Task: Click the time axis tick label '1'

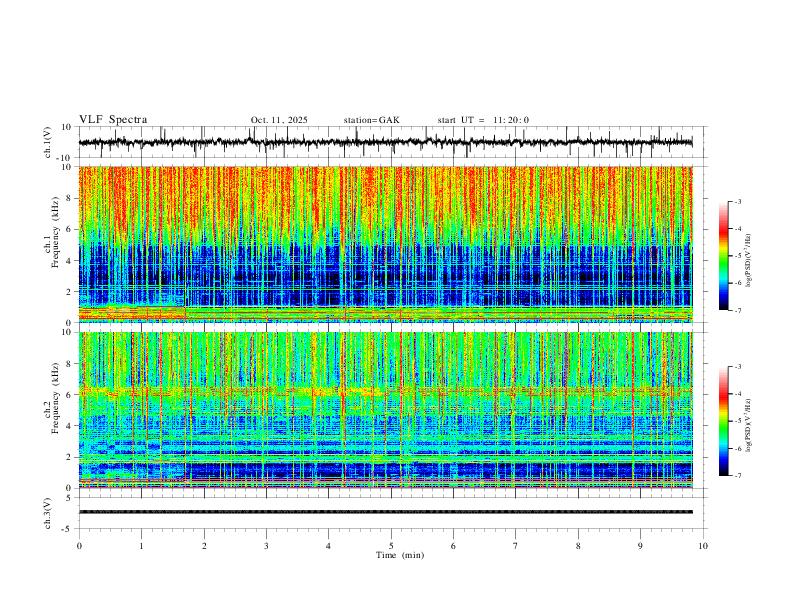Action: [x=141, y=546]
